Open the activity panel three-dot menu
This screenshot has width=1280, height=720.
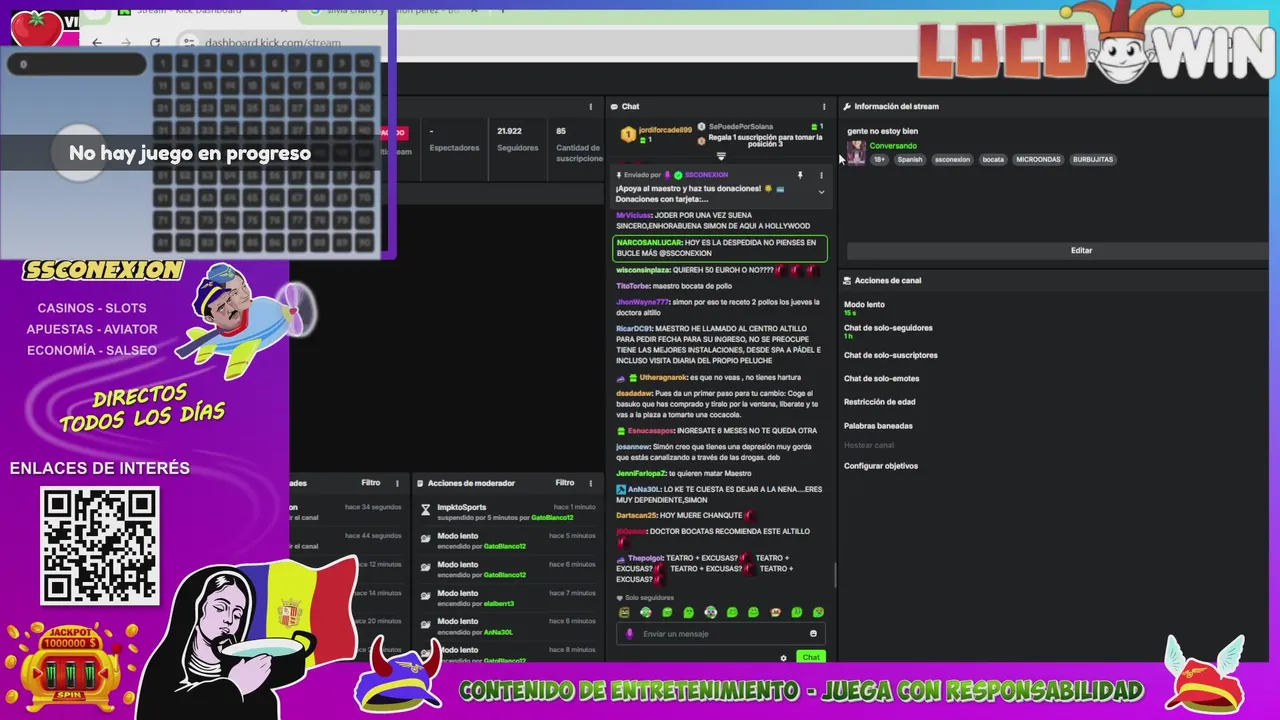click(x=397, y=483)
